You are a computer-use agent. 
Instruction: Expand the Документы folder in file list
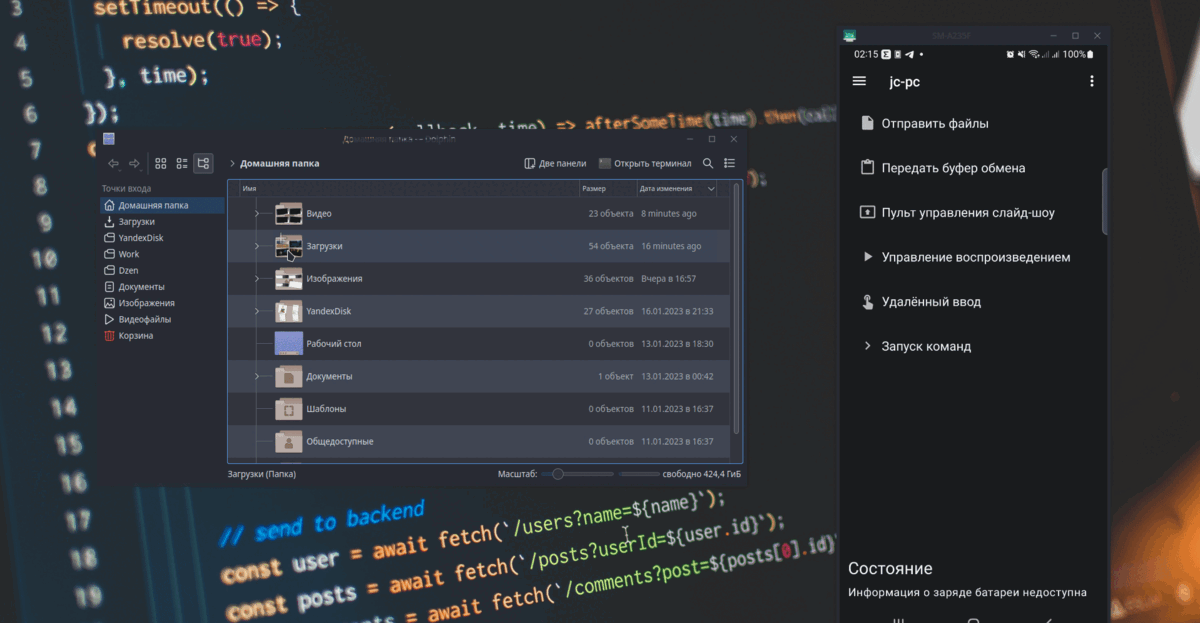257,376
